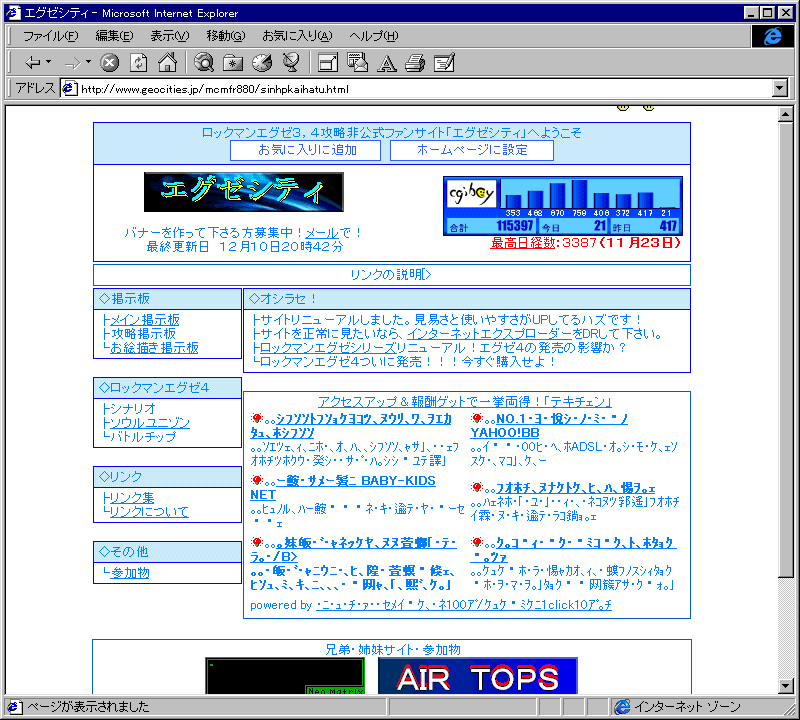This screenshot has height=720, width=800.
Task: Click the シナリオ text entry
Action: coord(133,409)
